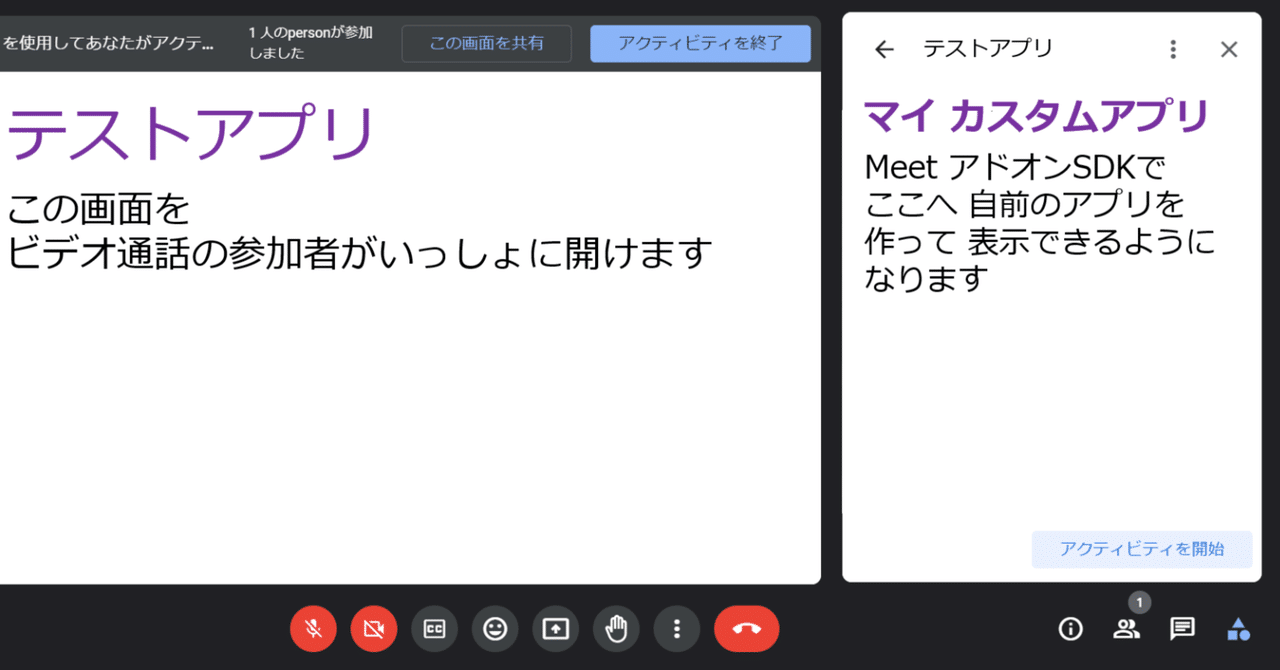Enable closed captions
This screenshot has height=670, width=1280.
(x=434, y=629)
